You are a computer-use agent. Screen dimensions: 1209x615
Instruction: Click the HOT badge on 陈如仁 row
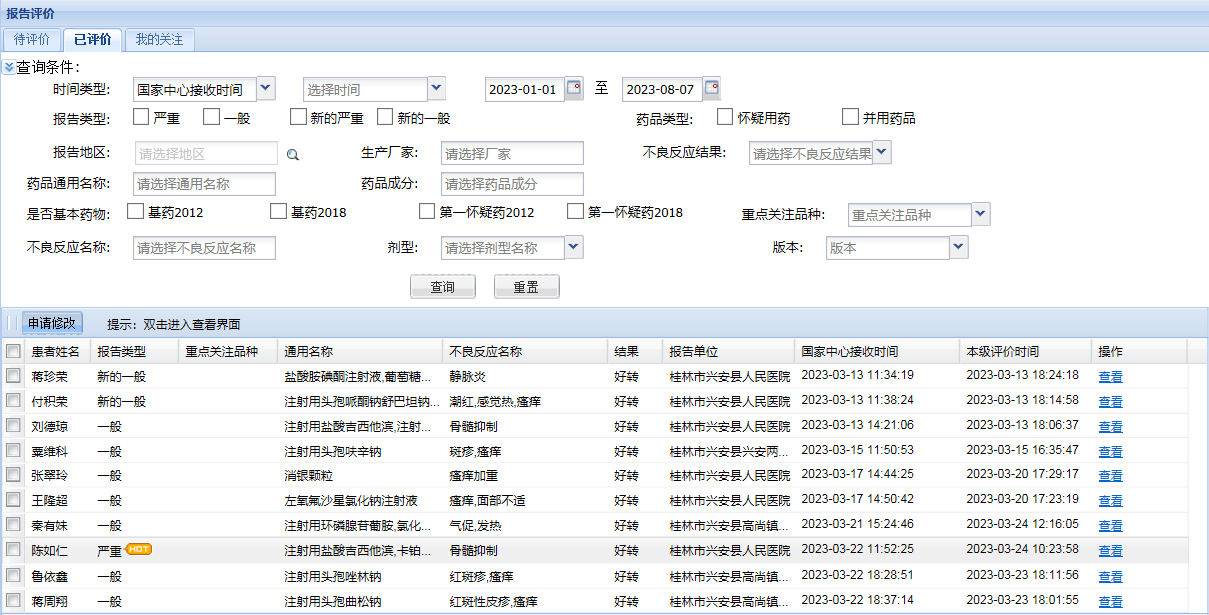(x=139, y=549)
